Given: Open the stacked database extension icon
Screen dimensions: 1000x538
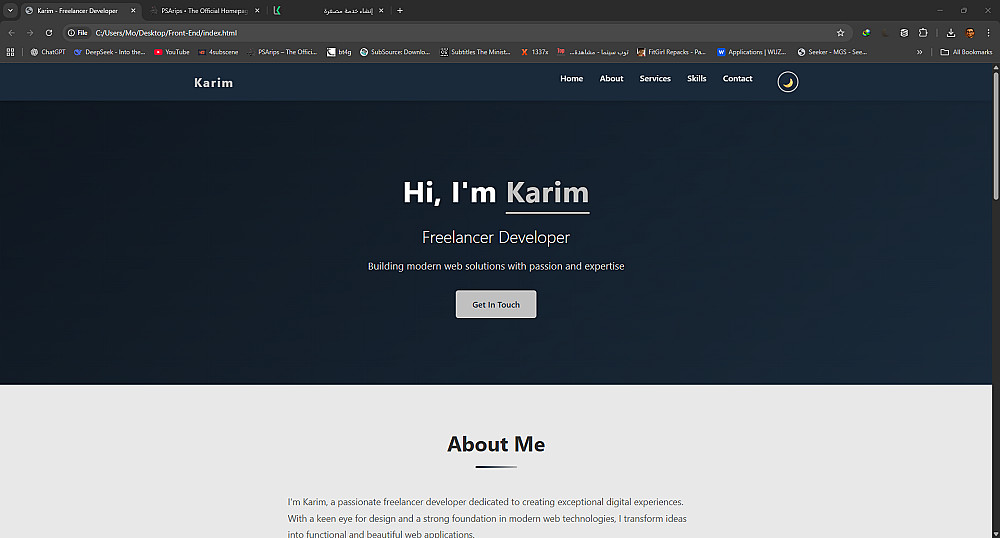Looking at the screenshot, I should pos(904,33).
